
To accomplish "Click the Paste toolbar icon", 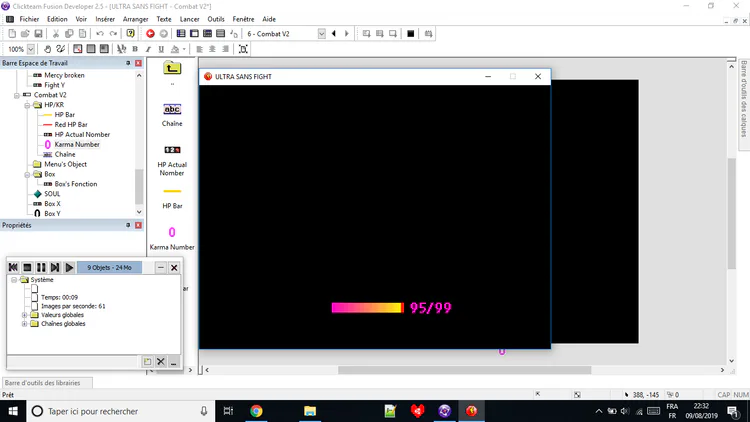I will click(82, 33).
